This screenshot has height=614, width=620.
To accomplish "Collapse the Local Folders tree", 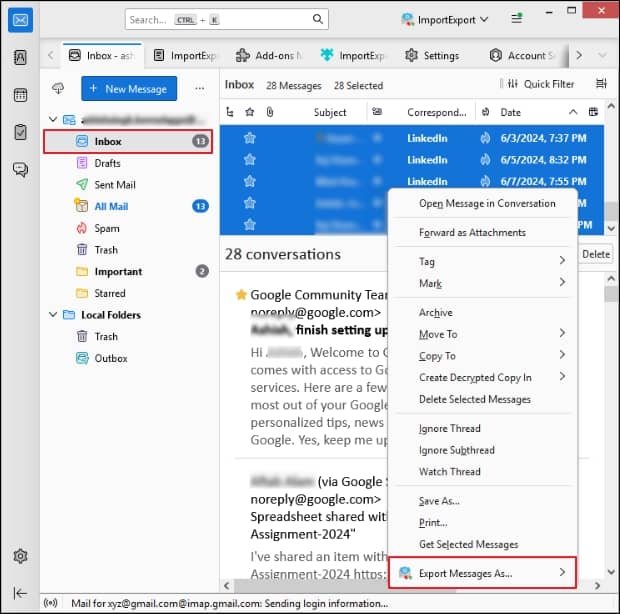I will click(x=53, y=315).
